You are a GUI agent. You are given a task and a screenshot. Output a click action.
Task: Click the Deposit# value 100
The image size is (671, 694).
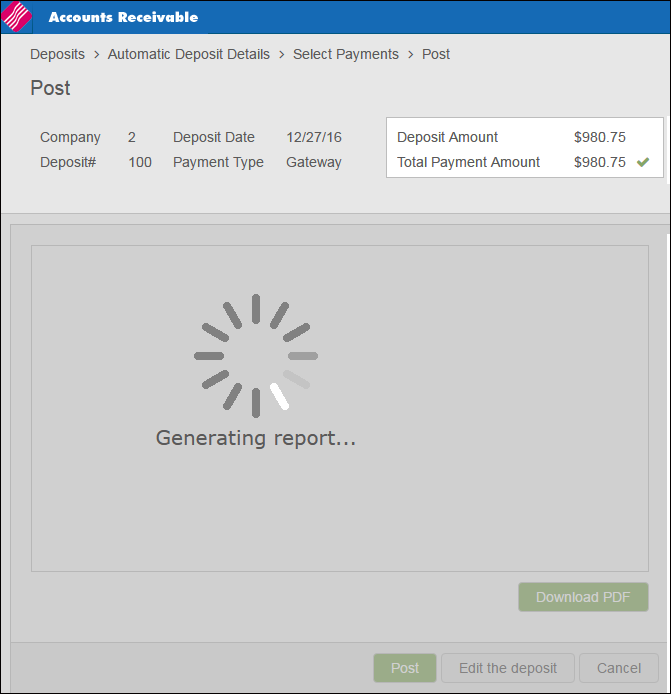[x=140, y=162]
